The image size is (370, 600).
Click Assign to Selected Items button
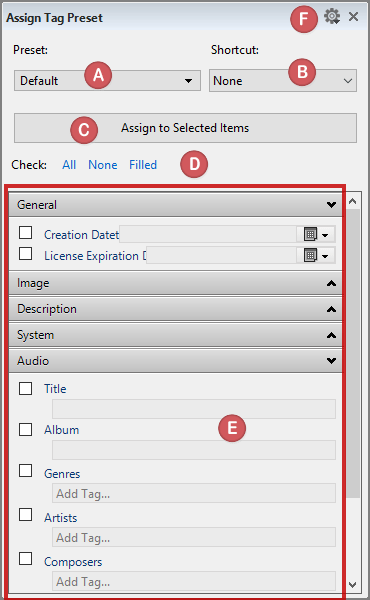185,128
